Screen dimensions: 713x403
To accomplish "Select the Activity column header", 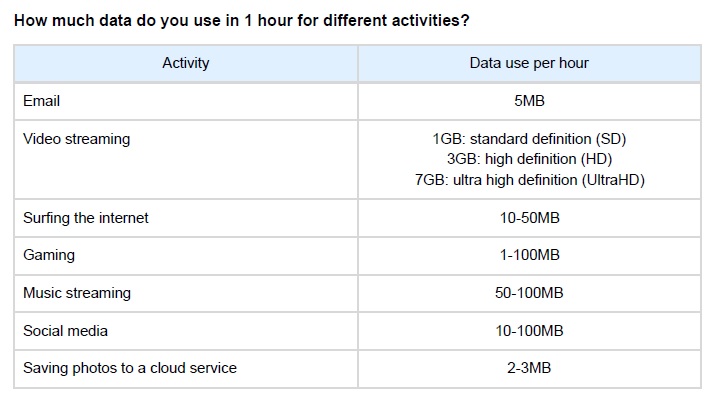I will [x=185, y=63].
